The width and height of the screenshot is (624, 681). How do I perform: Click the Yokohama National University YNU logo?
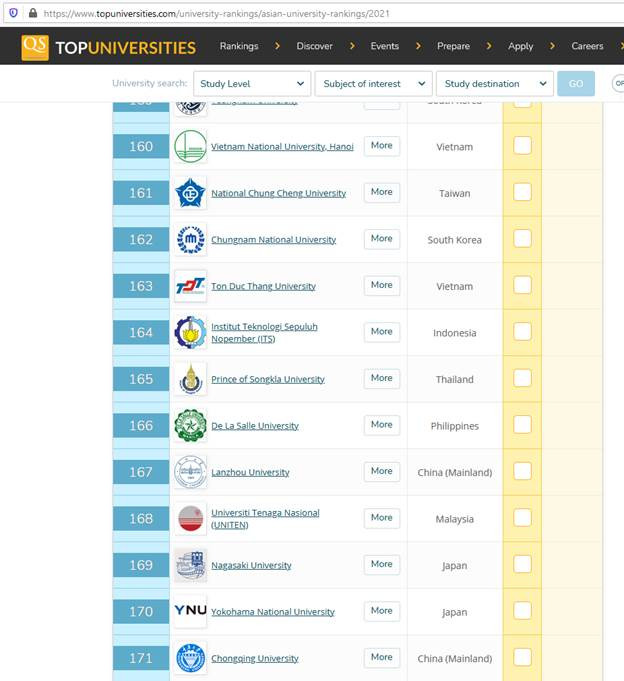190,611
